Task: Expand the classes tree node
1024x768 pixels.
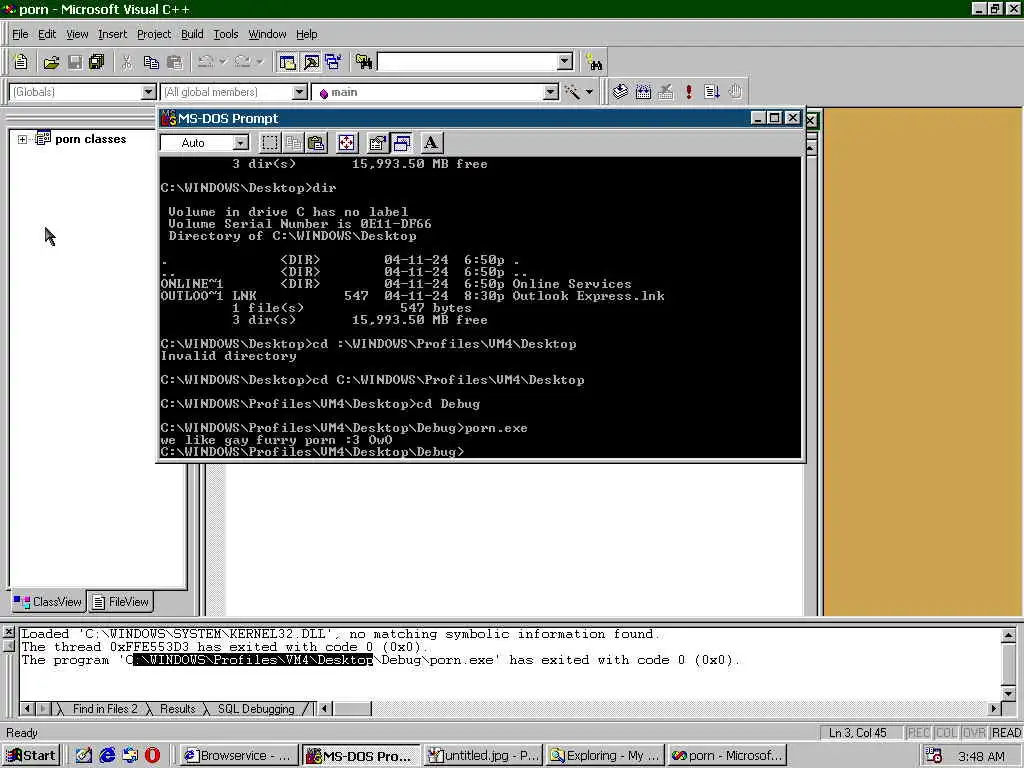Action: pos(22,139)
